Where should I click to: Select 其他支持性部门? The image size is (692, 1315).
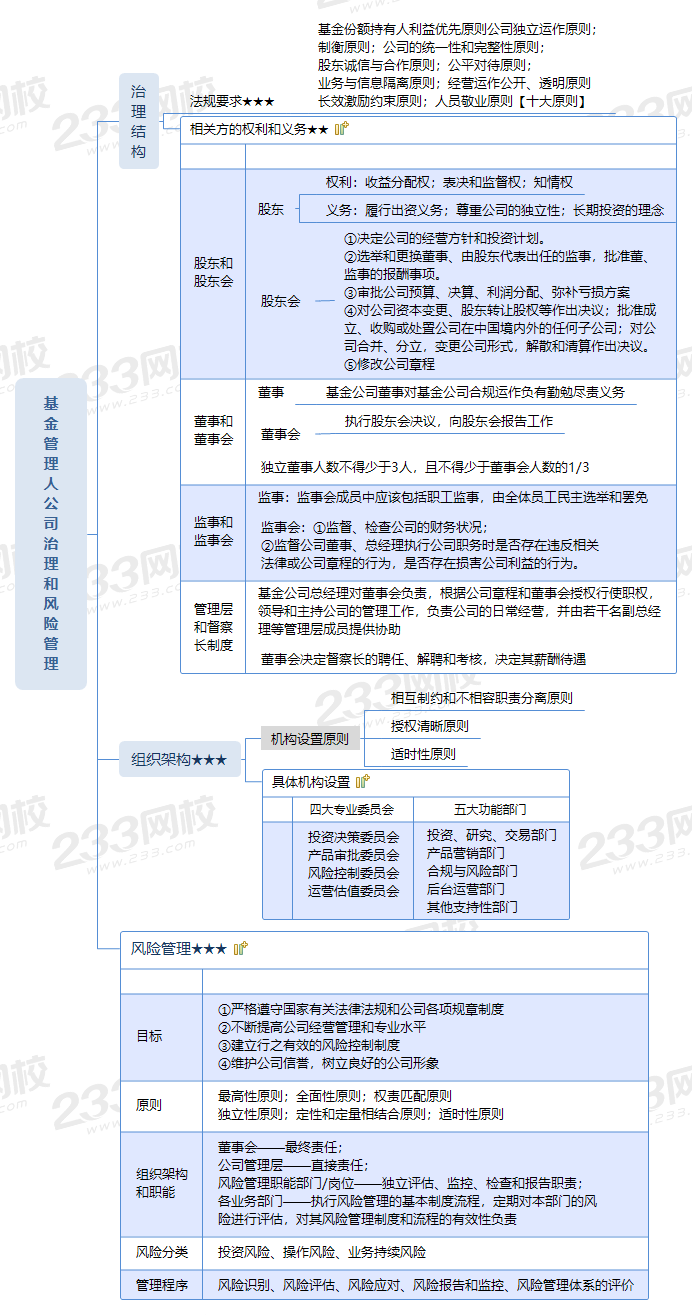tap(472, 906)
